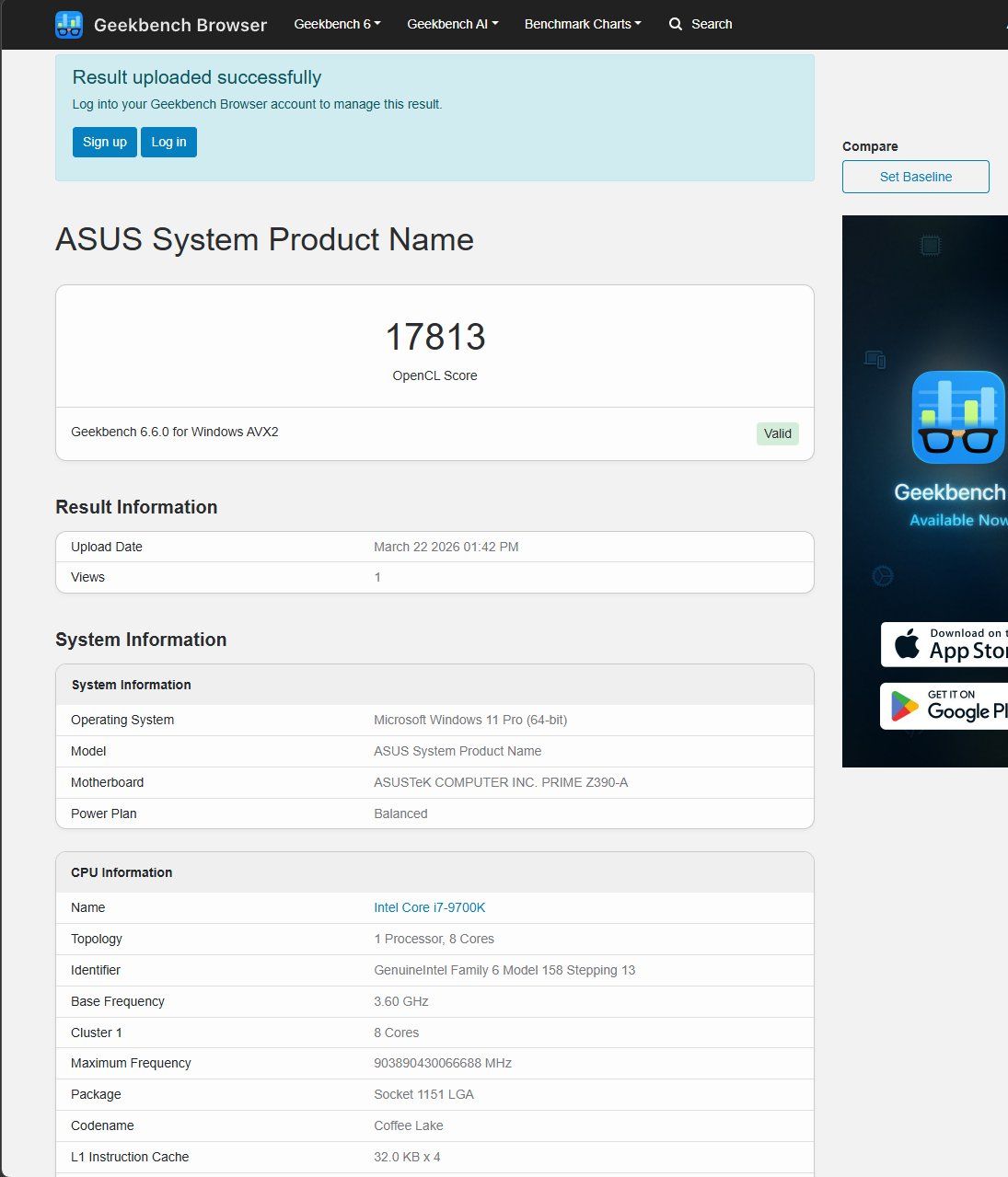Click the Geekbench logo icon in navbar
This screenshot has height=1177, width=1008.
69,25
